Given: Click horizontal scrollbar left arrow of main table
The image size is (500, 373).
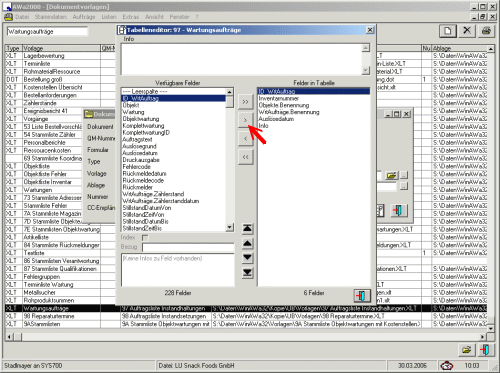Looking at the screenshot, I should pos(9,337).
